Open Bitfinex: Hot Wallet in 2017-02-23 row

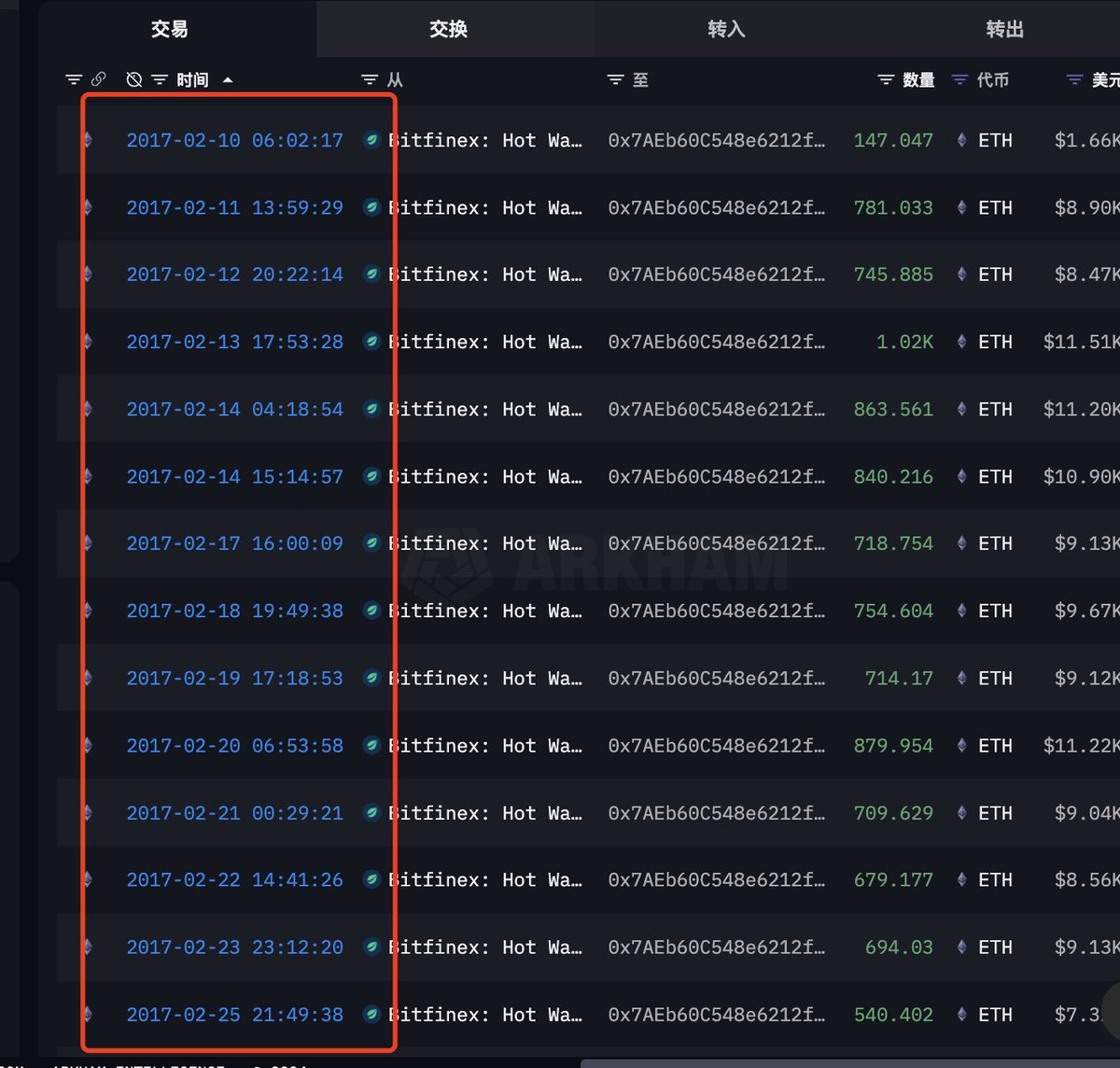[x=485, y=948]
